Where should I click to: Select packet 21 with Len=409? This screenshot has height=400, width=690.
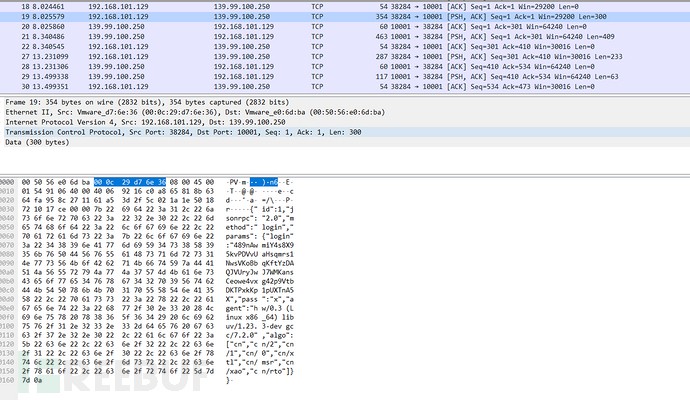point(345,37)
